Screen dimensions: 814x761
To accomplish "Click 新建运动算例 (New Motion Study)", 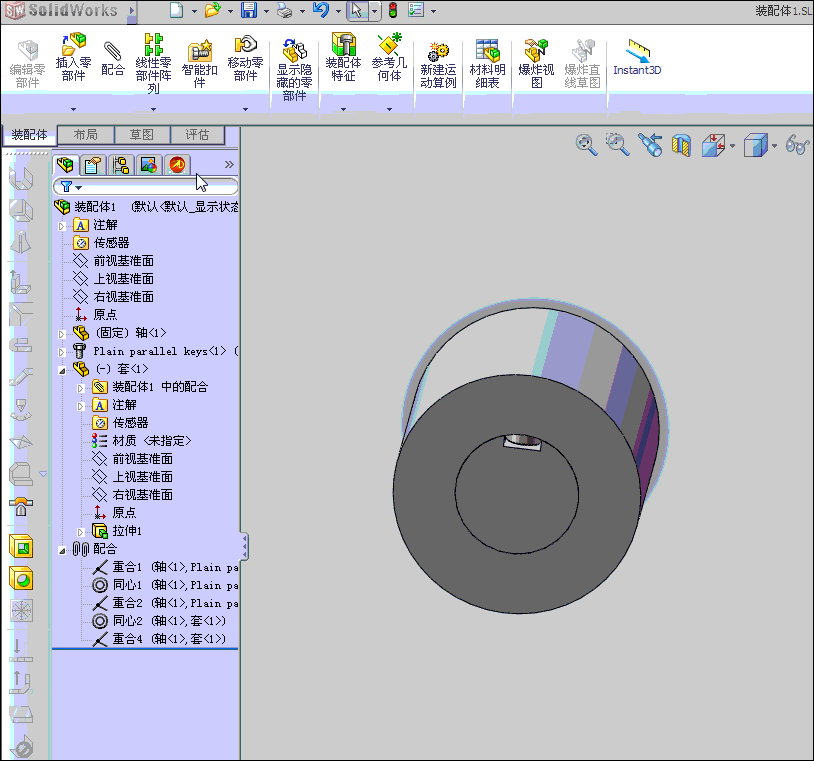I will click(x=438, y=65).
